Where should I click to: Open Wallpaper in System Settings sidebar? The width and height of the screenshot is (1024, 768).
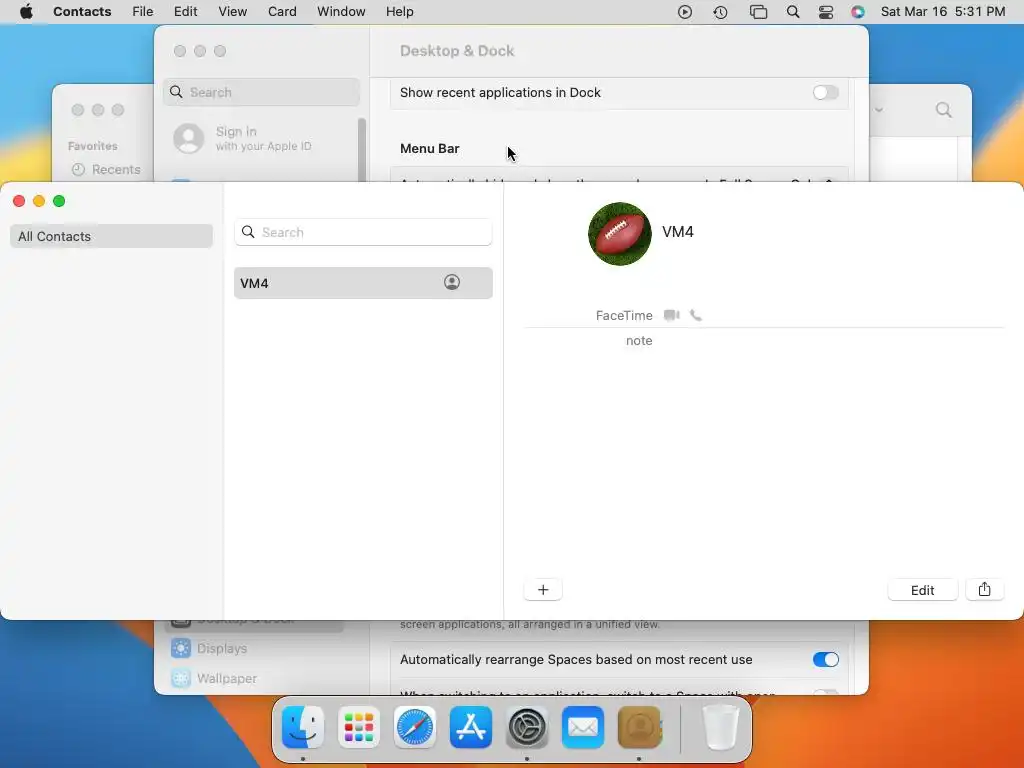click(227, 679)
